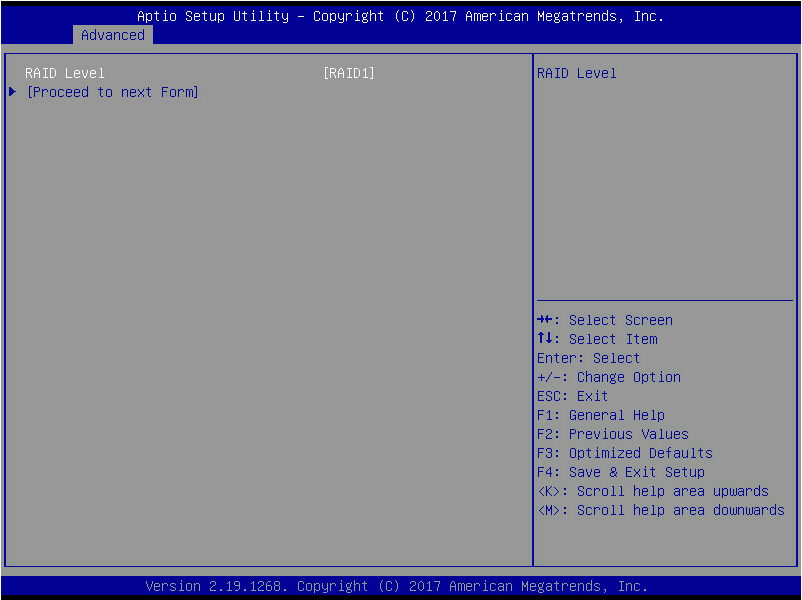Click the up-down arrows icon for Select Item
Image resolution: width=802 pixels, height=600 pixels.
coord(545,338)
